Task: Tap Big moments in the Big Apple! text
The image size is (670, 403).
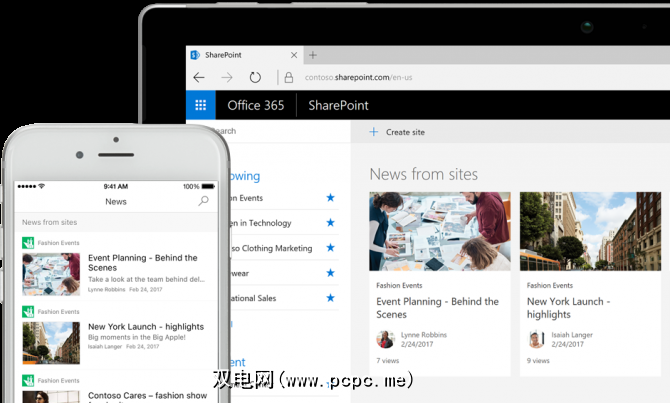Action: (137, 337)
